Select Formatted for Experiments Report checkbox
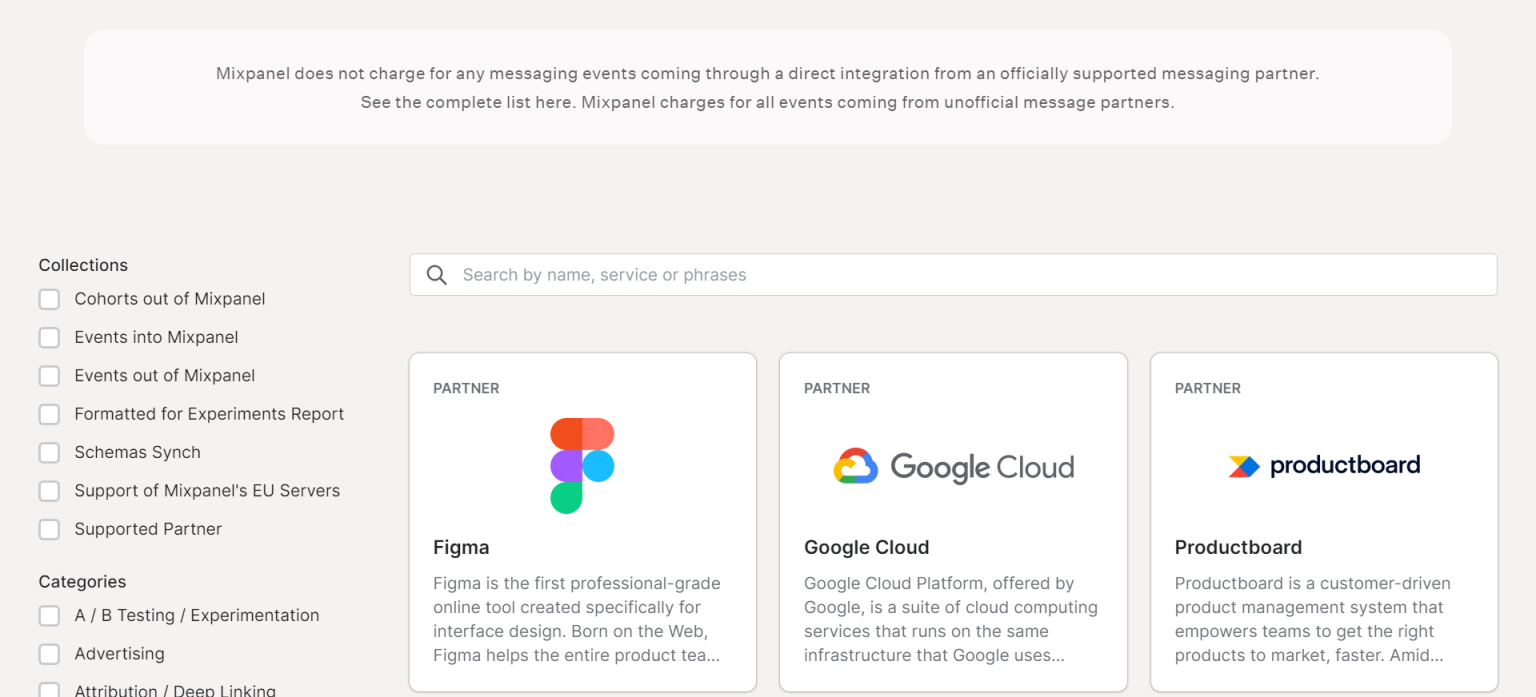Viewport: 1536px width, 697px height. (x=49, y=414)
